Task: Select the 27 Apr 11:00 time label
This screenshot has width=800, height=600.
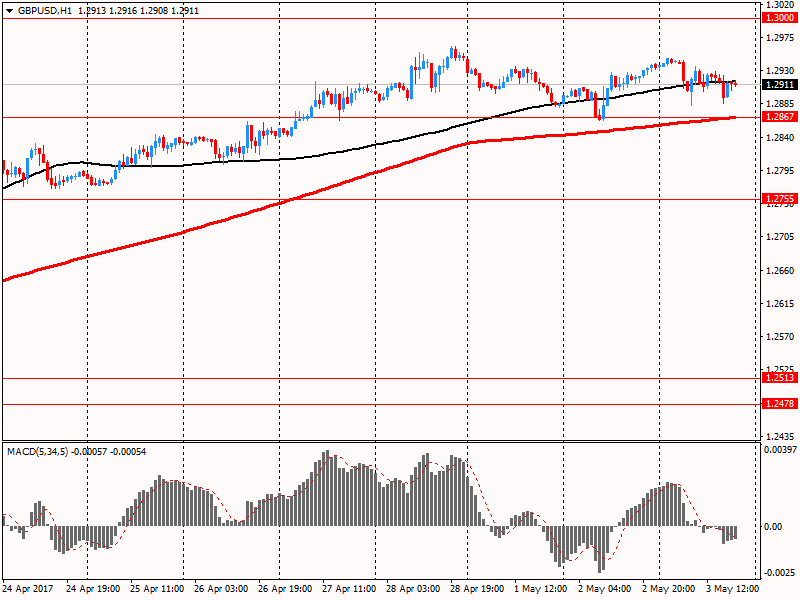Action: coord(349,589)
